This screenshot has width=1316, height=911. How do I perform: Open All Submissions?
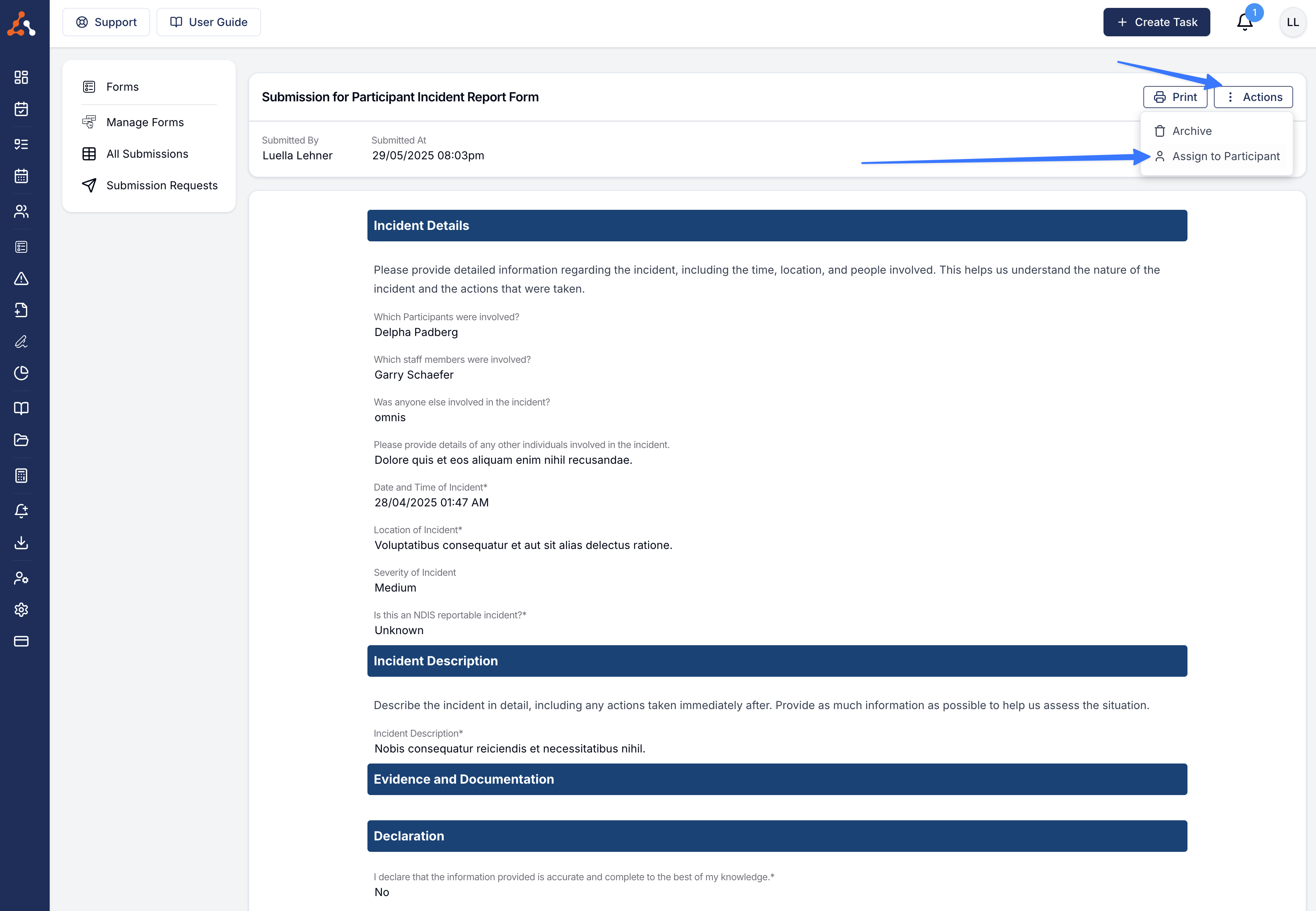coord(148,154)
